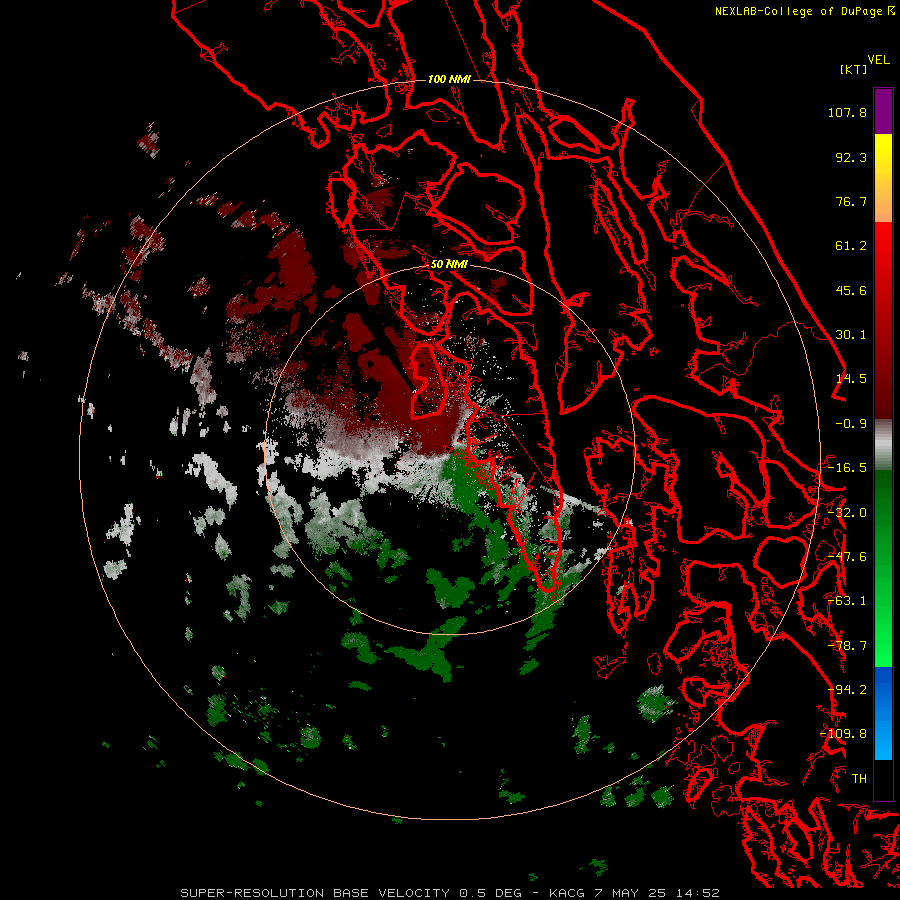Click the purple segment of the velocity colorbar
This screenshot has height=900, width=900.
[x=883, y=111]
